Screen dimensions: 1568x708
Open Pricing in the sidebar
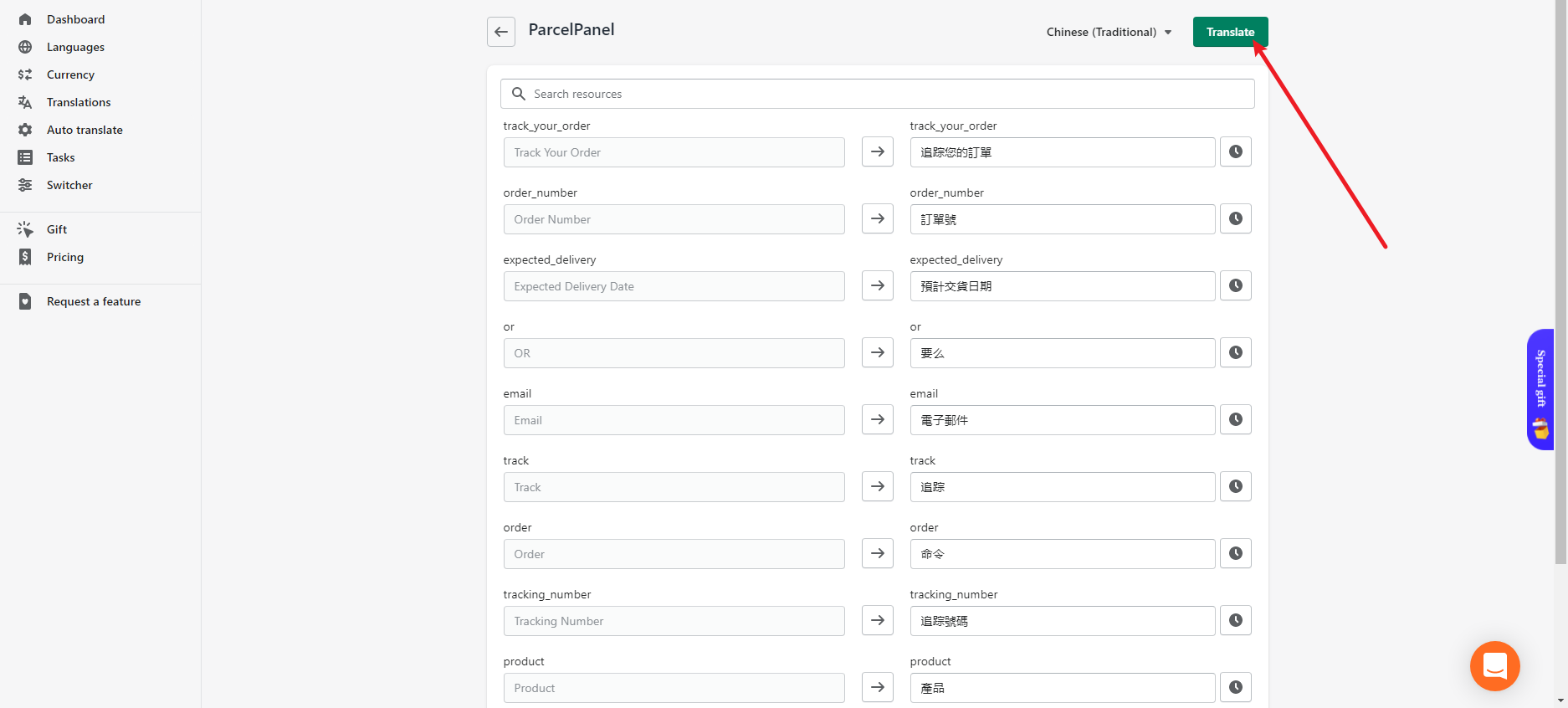65,257
